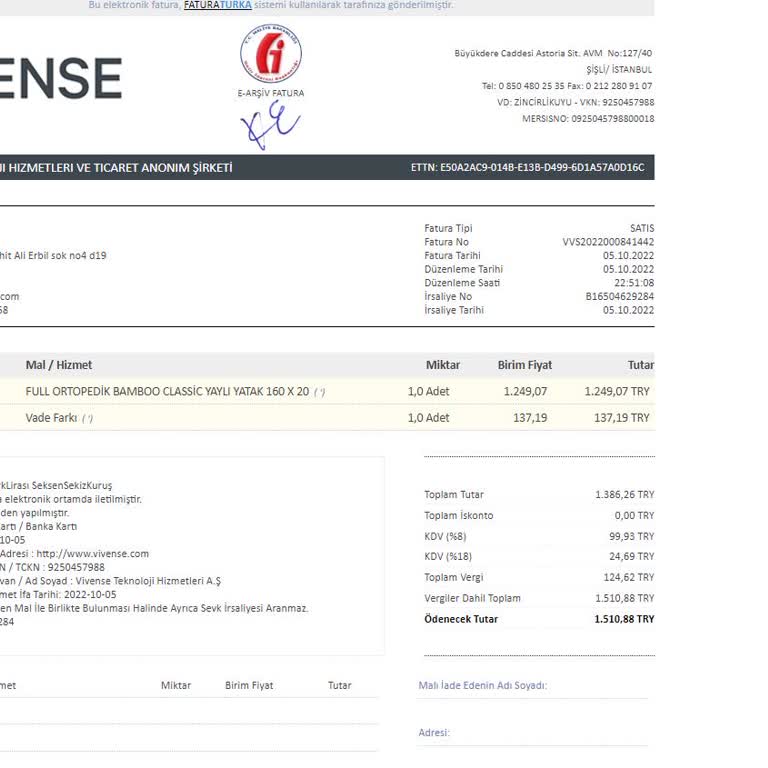Select invoice number VVS2022000841442
Screen dimensions: 768x768
pos(608,242)
